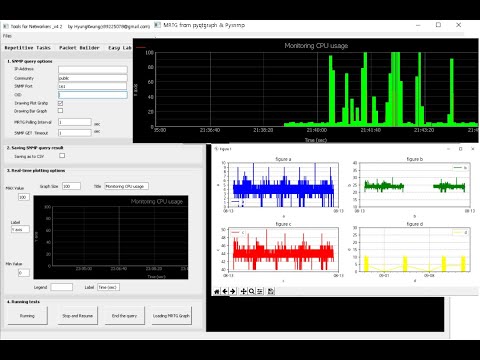Click the '1. SNMP query options' heading

(30, 61)
